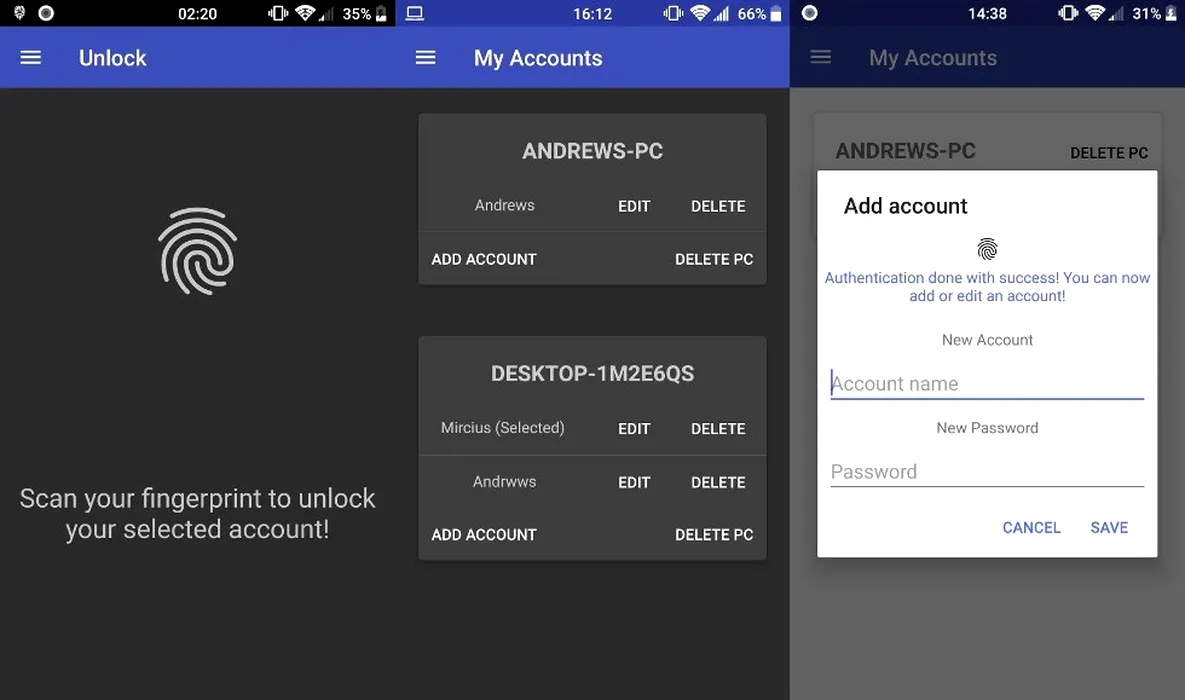Open dimmed hamburger menu behind Add account dialog
1185x700 pixels.
(x=821, y=57)
